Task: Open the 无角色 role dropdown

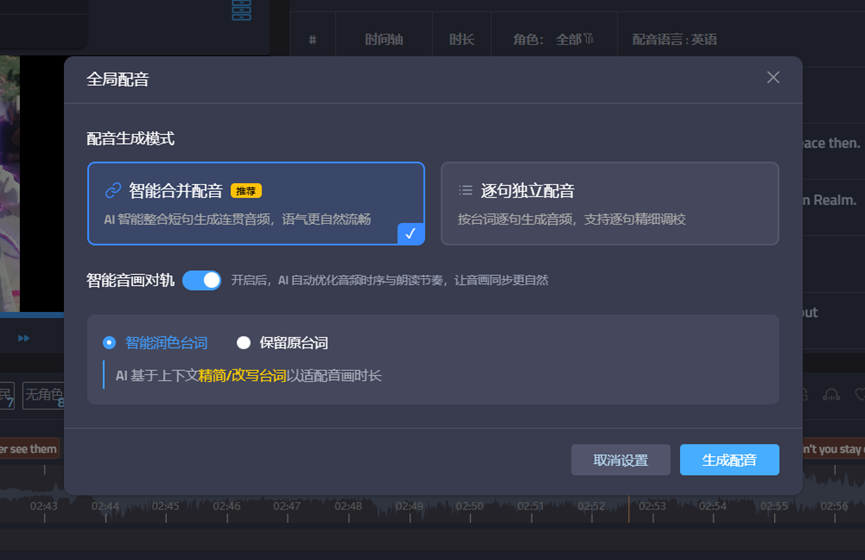Action: (x=44, y=396)
